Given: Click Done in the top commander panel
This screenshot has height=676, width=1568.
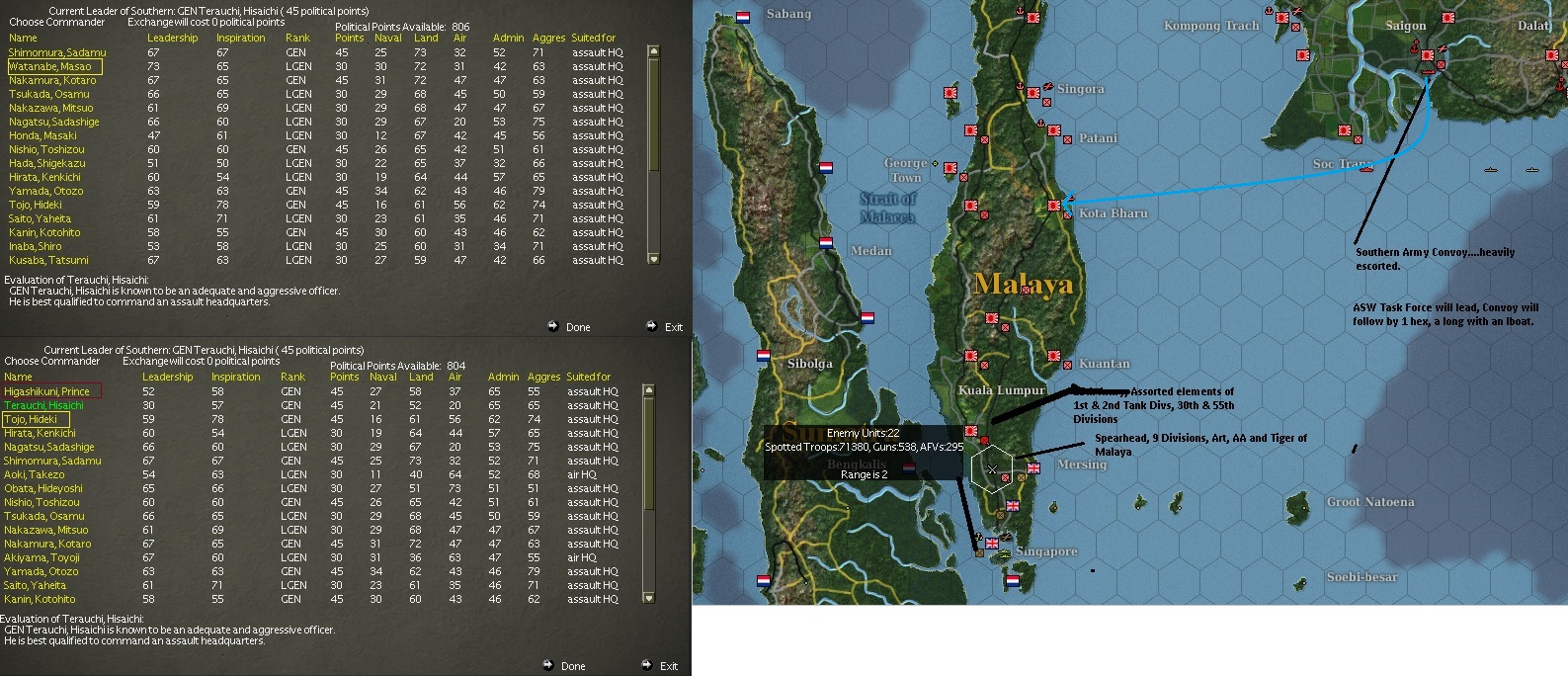Looking at the screenshot, I should [x=569, y=327].
